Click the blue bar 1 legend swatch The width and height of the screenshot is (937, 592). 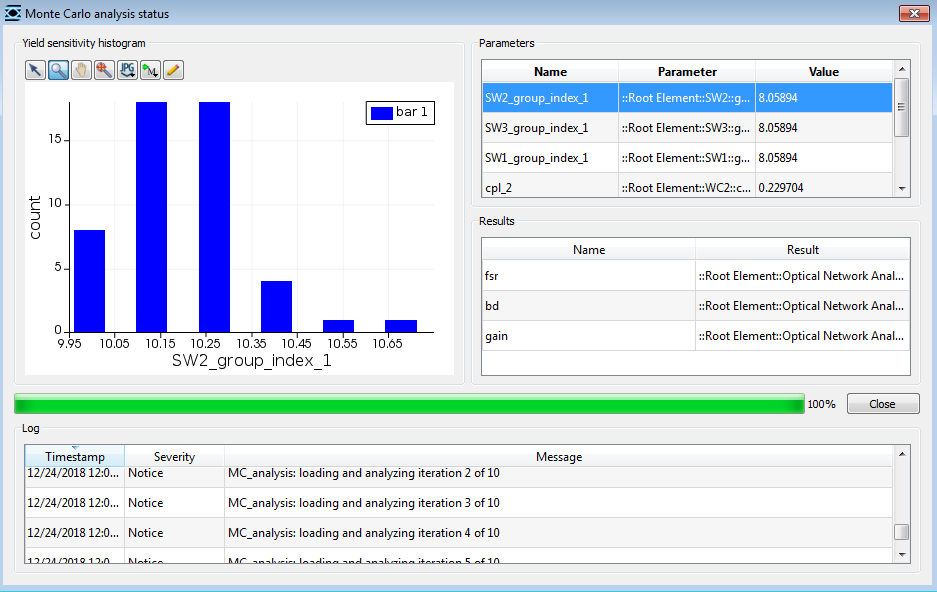point(381,112)
